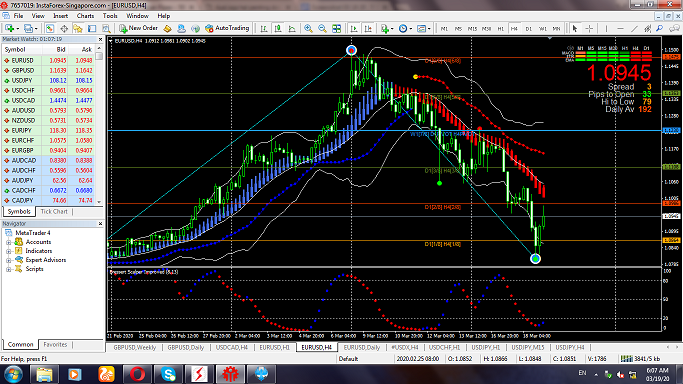Click the New Order button
683x384 pixels.
pyautogui.click(x=138, y=28)
